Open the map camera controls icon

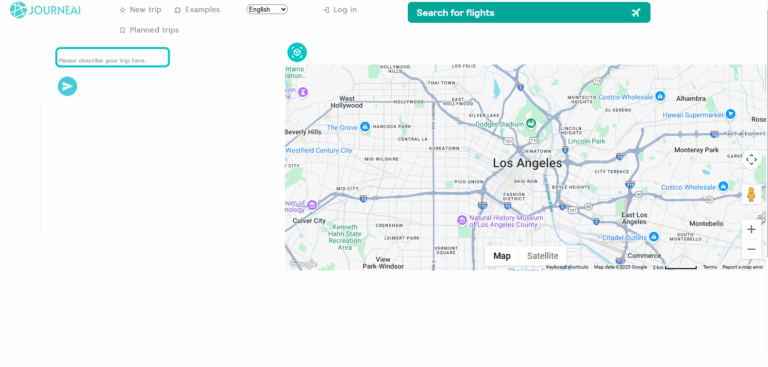click(751, 160)
